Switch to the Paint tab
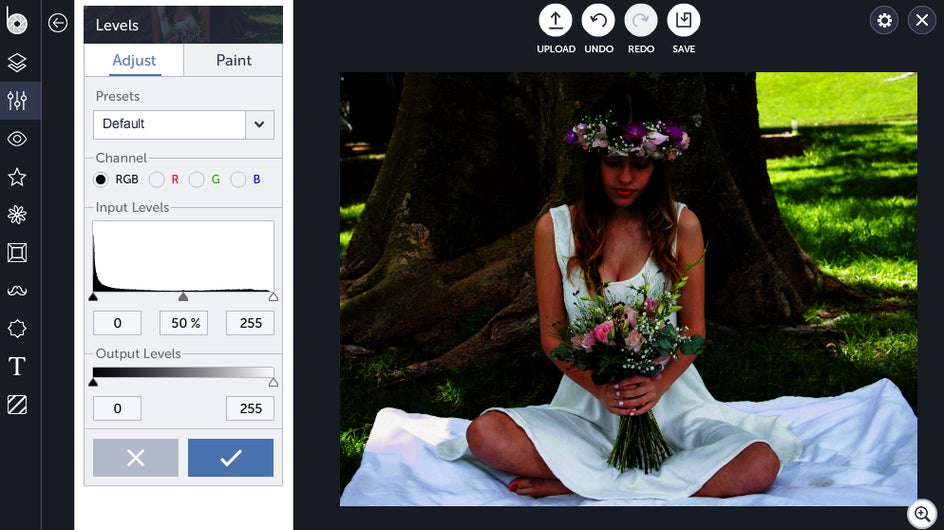The width and height of the screenshot is (944, 530). 234,60
